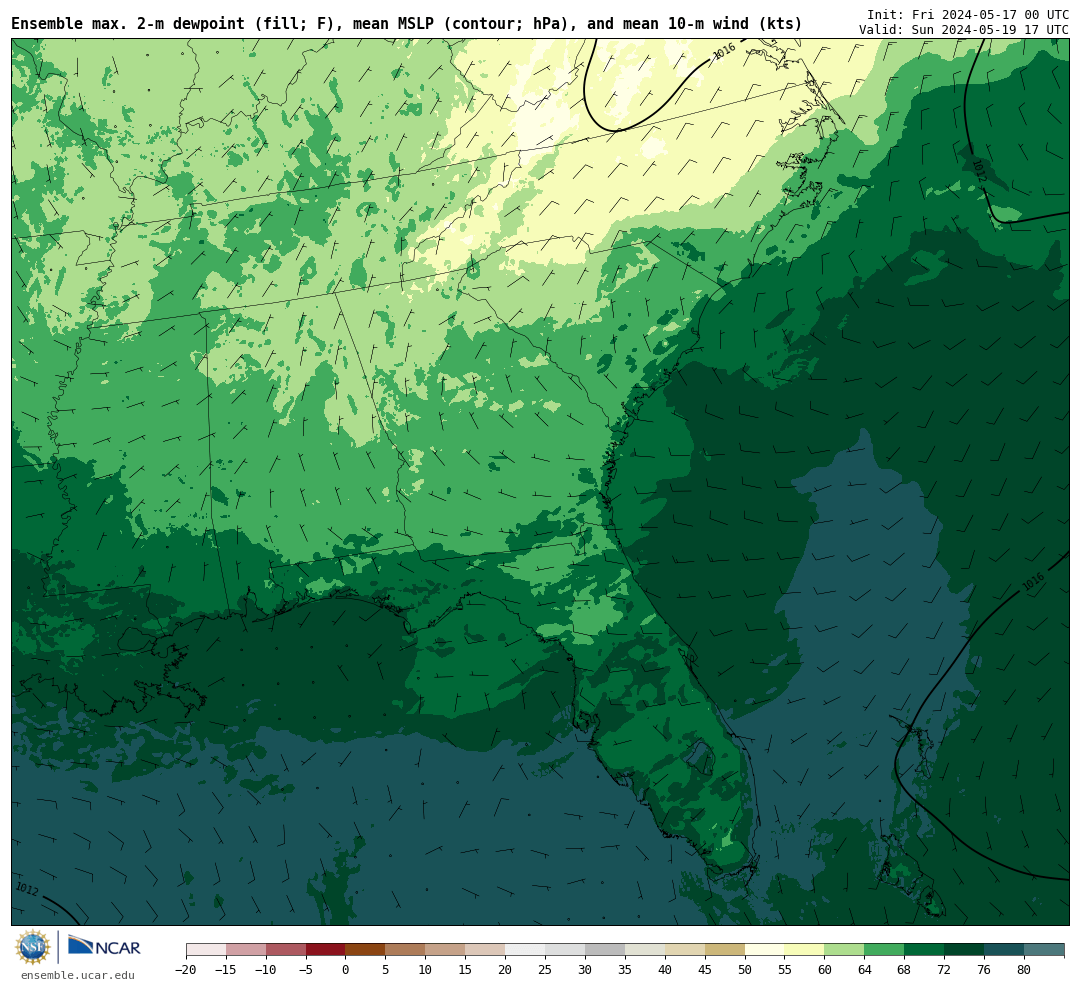Click the NSF logo
The height and width of the screenshot is (988, 1080).
pos(33,947)
